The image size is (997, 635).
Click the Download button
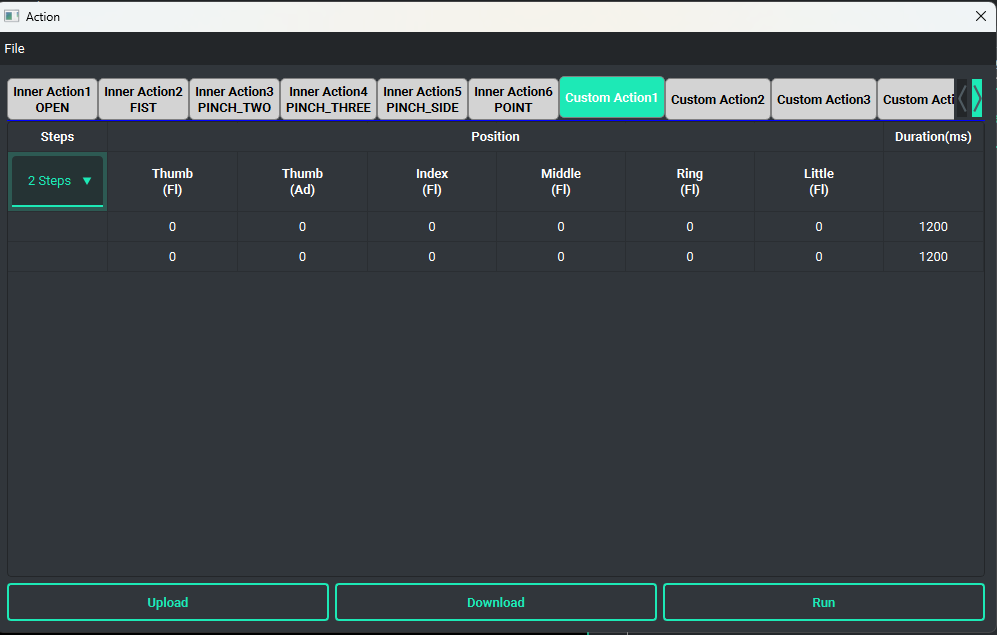(495, 602)
